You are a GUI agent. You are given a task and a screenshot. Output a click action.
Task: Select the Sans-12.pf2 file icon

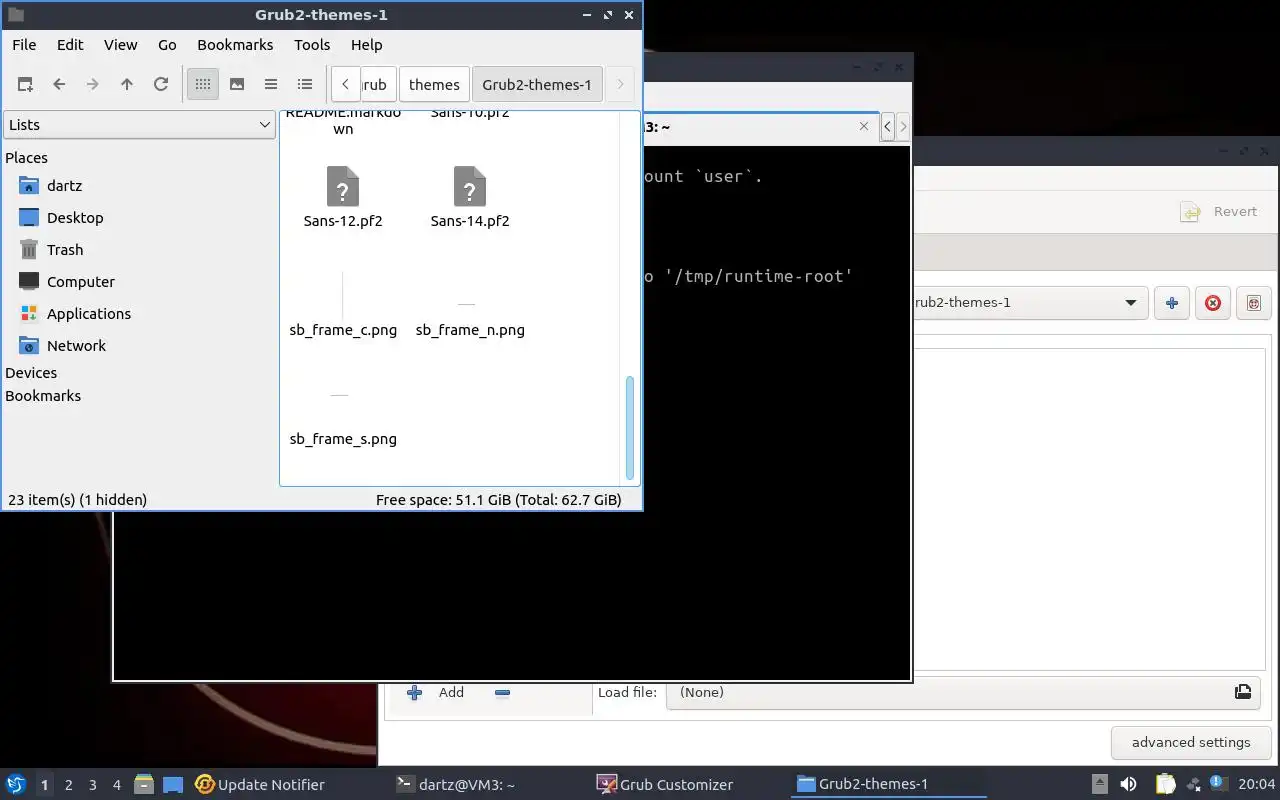point(343,187)
